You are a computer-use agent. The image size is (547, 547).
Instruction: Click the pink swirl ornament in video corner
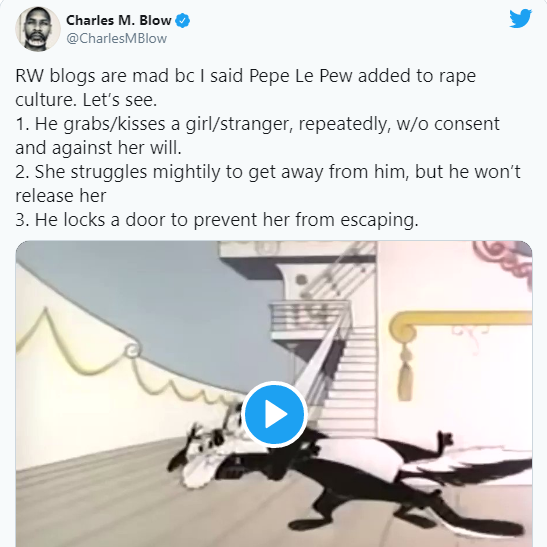click(502, 258)
